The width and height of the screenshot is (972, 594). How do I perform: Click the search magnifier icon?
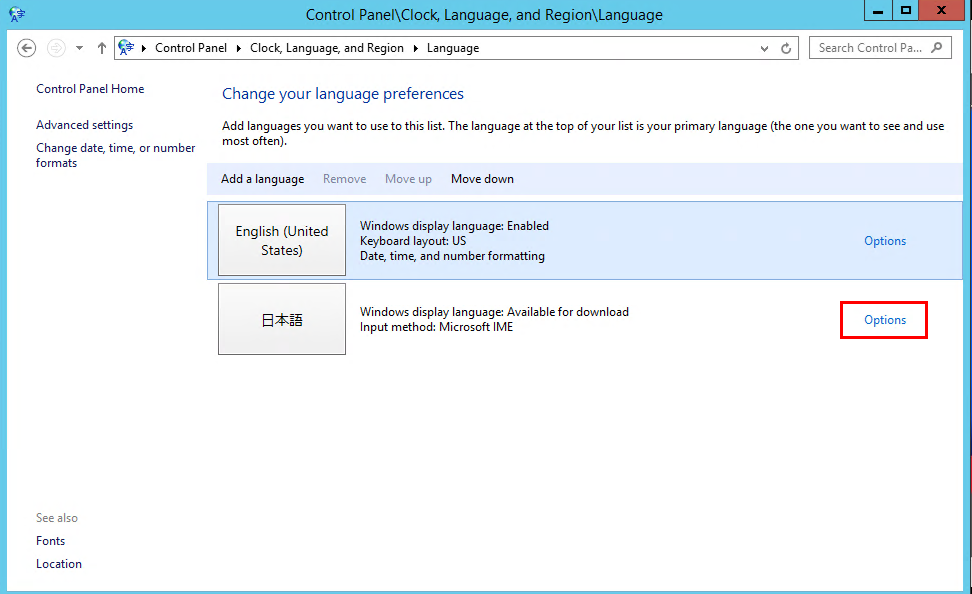point(935,48)
